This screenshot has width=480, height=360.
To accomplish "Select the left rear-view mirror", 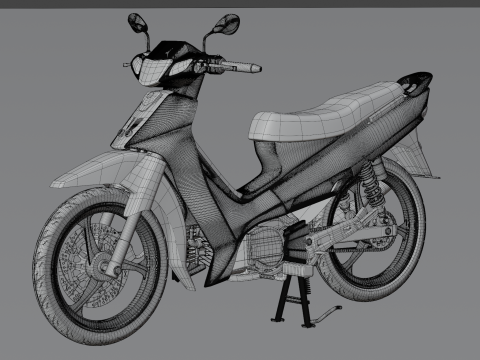I will [x=137, y=23].
